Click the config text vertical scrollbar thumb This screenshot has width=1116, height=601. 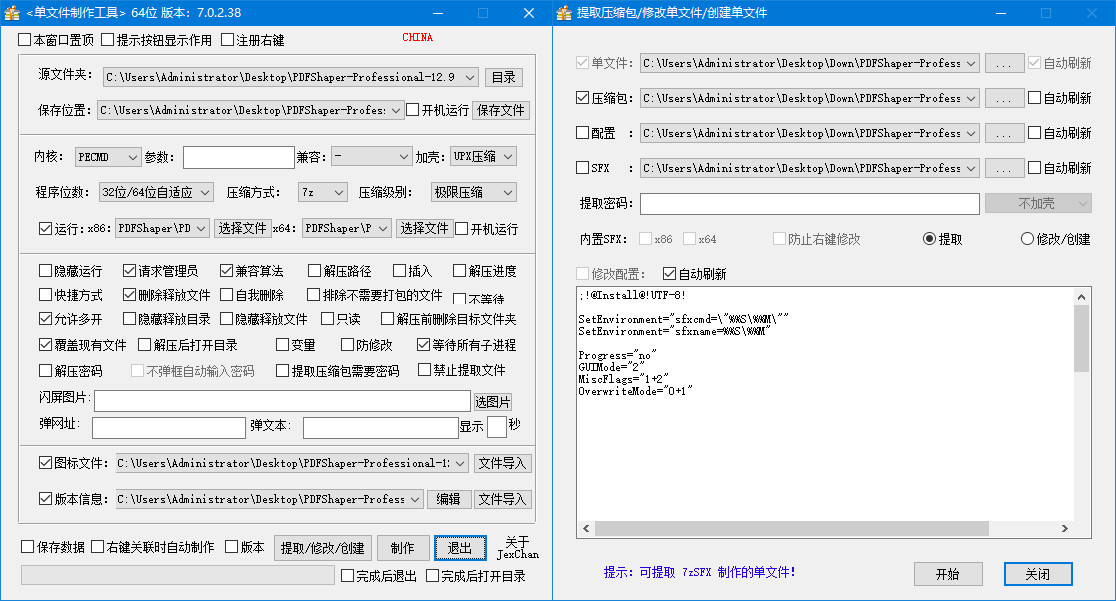click(1081, 339)
